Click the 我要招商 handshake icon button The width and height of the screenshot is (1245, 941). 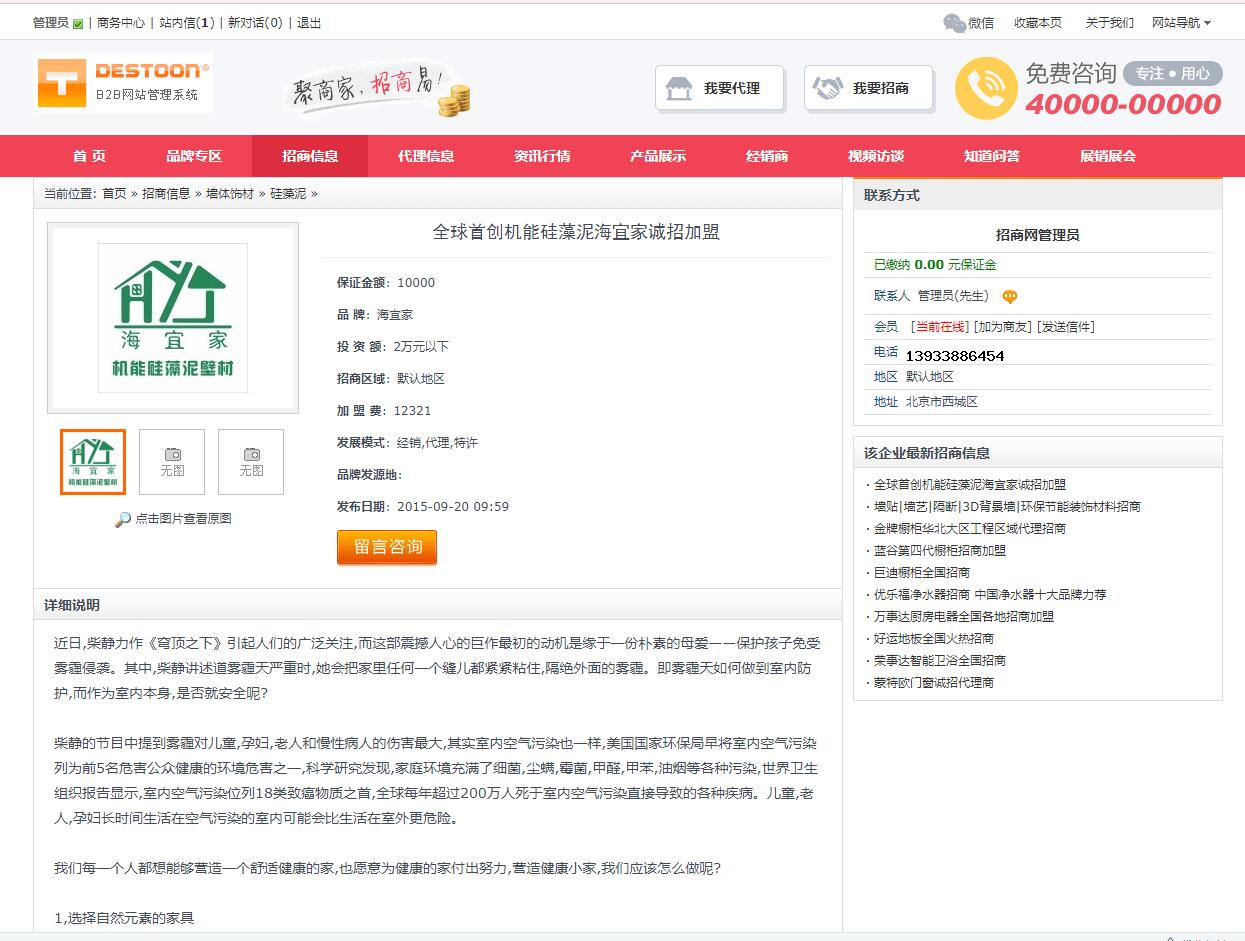pyautogui.click(x=869, y=89)
